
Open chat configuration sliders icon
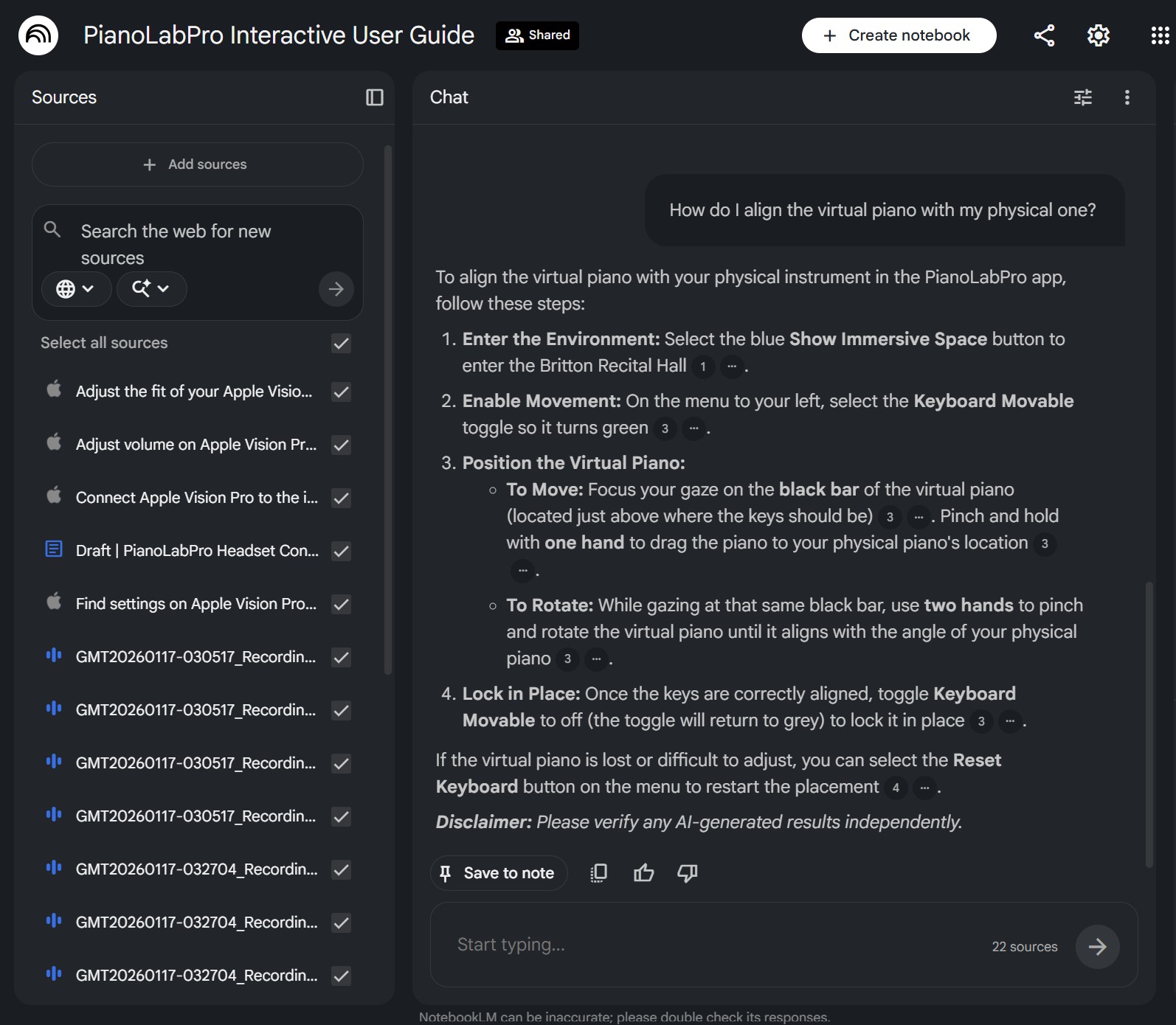pos(1083,97)
